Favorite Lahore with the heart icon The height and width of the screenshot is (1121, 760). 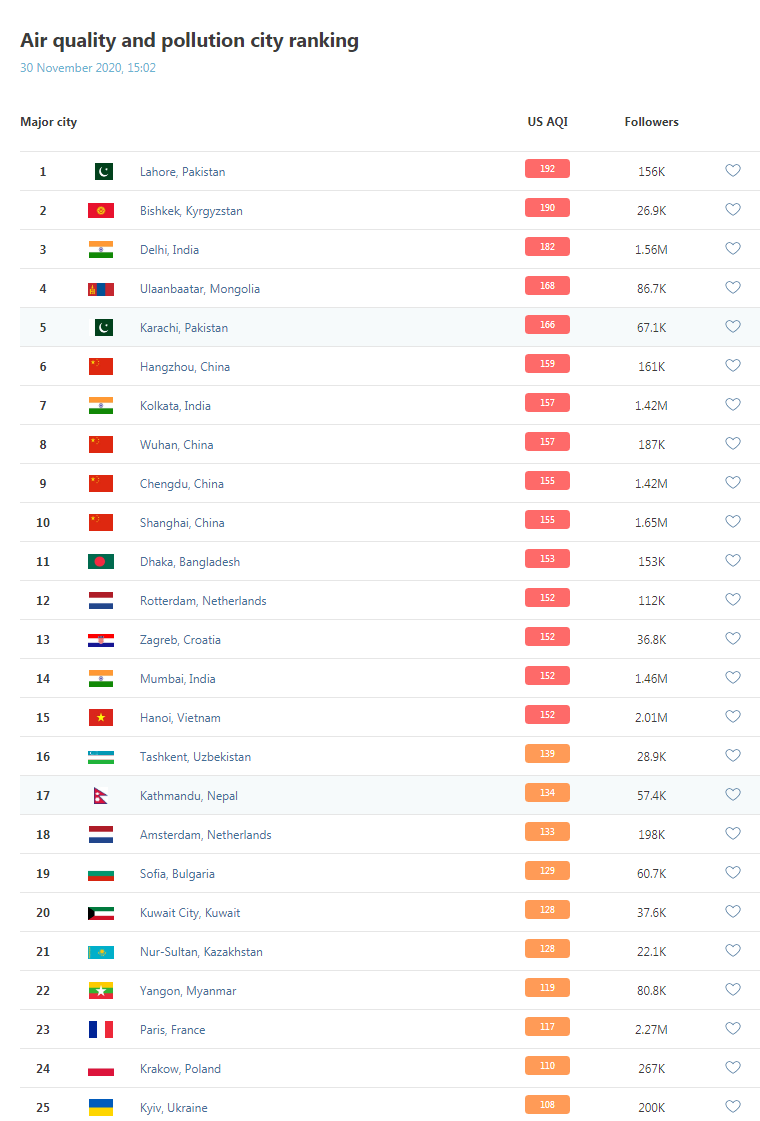pos(733,170)
